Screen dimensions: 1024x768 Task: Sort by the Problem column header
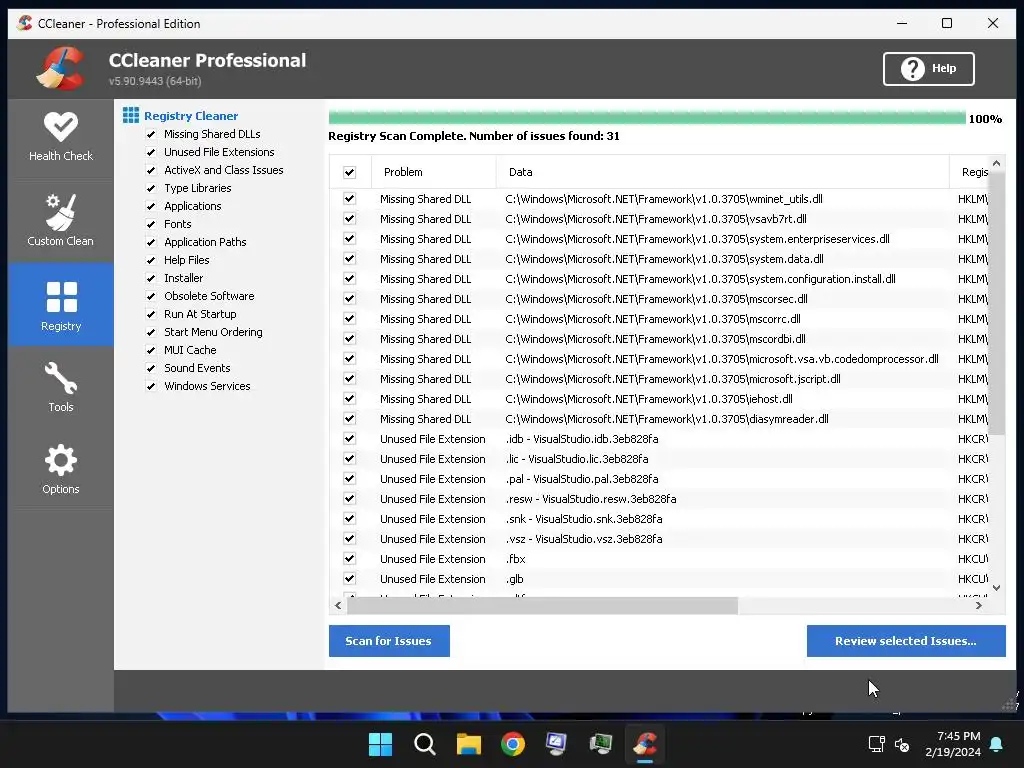[434, 172]
